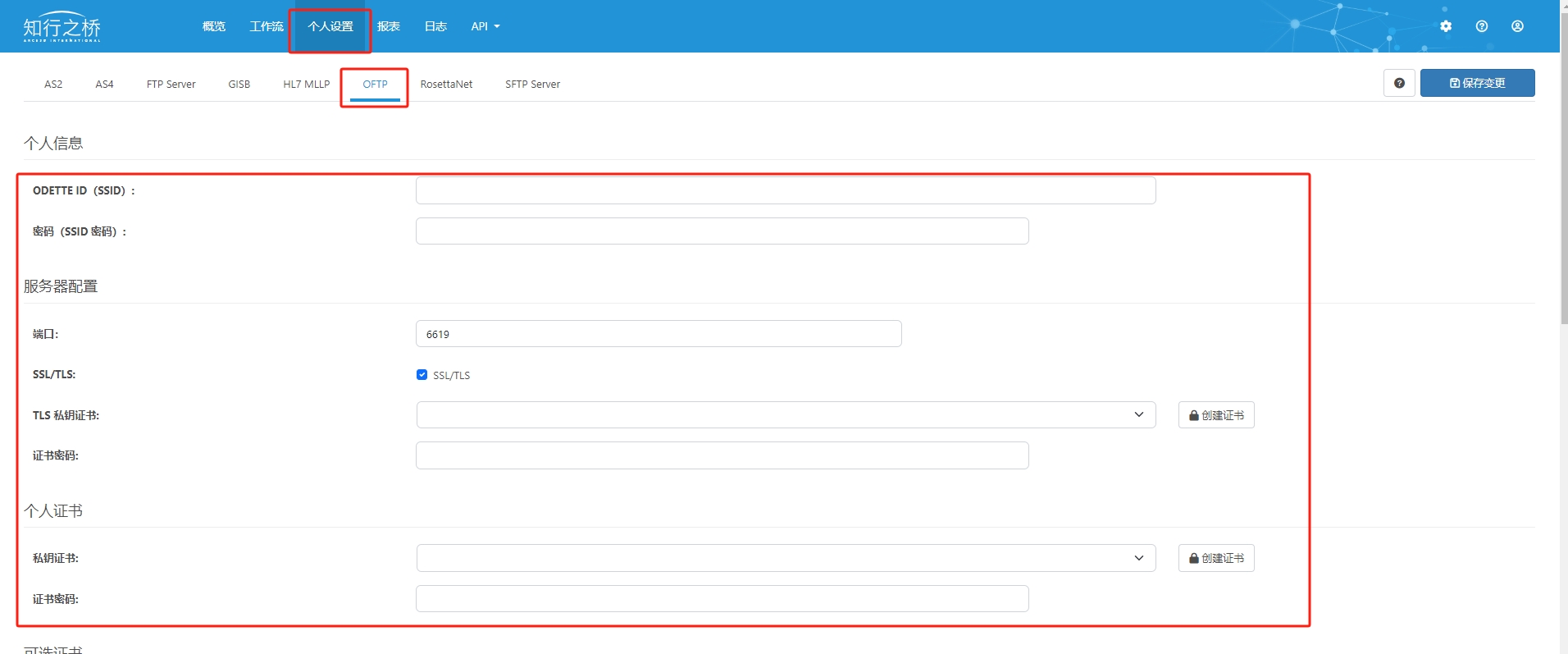The width and height of the screenshot is (1568, 654).
Task: Open the settings gear icon
Action: (x=1445, y=26)
